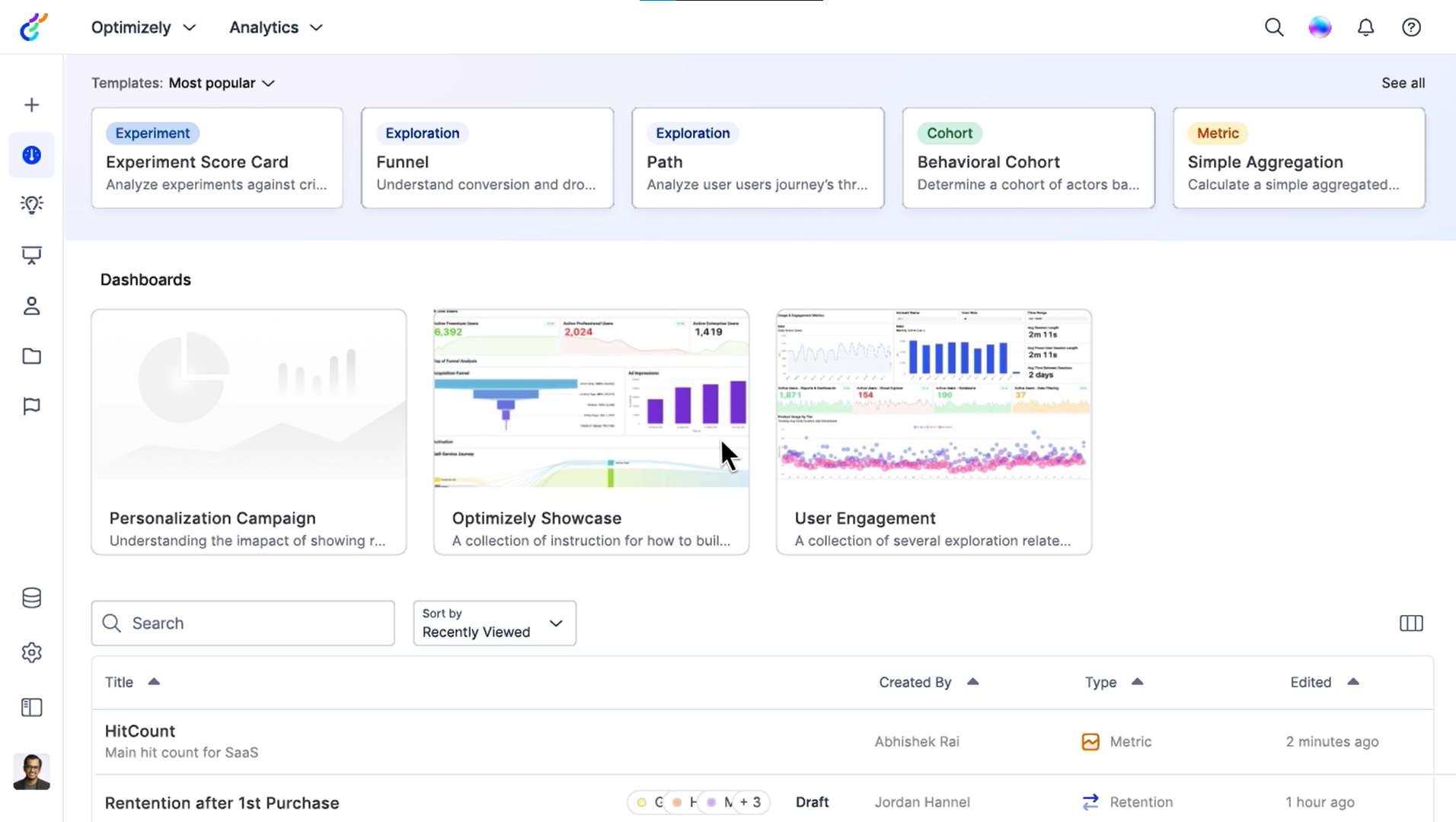The image size is (1456, 822).
Task: Open search from the top bar
Action: (x=1275, y=27)
